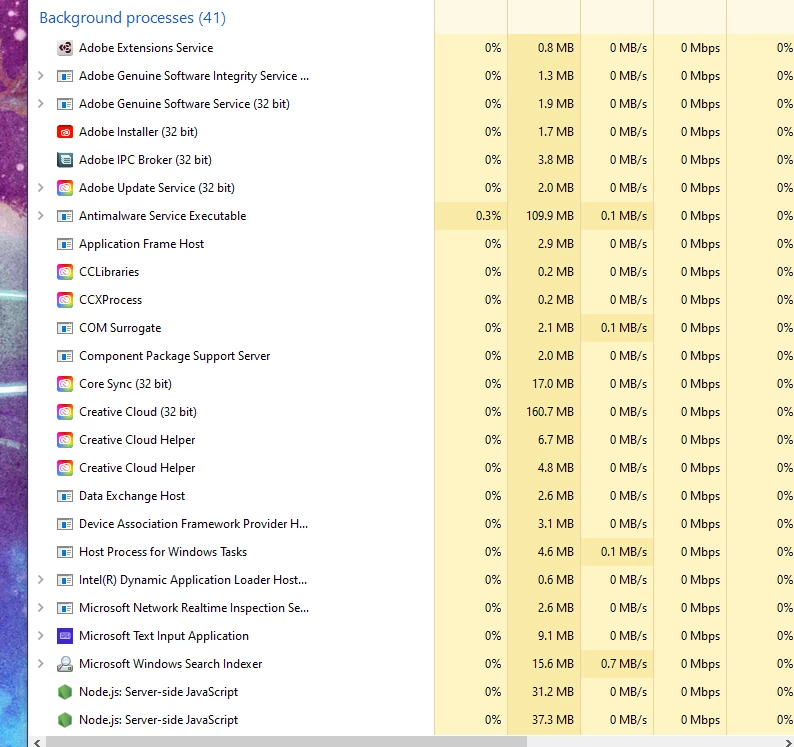Click the 0.7 MB/s disk value

click(624, 664)
